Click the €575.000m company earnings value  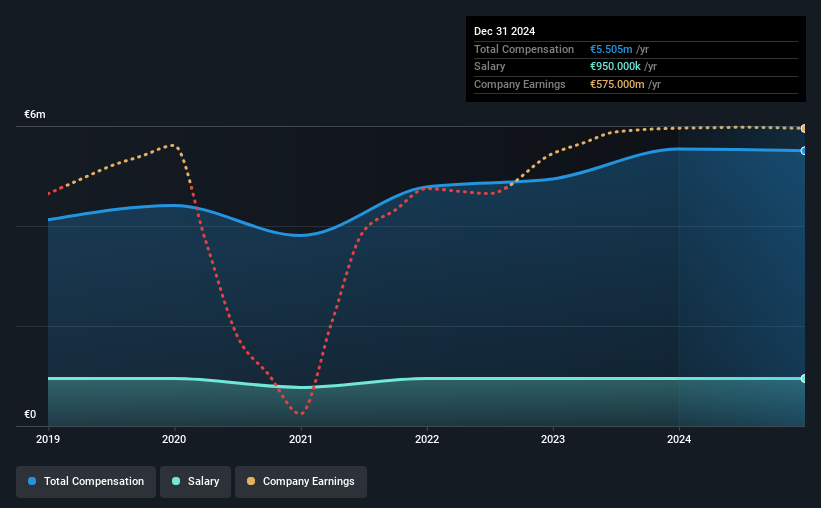pyautogui.click(x=617, y=84)
